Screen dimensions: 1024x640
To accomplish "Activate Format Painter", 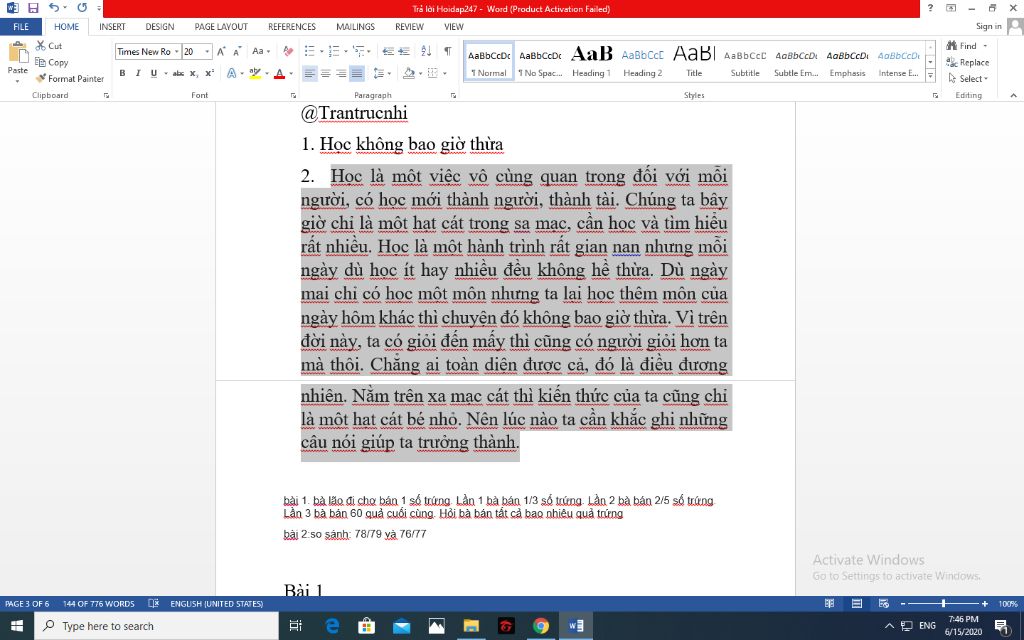I will click(70, 78).
